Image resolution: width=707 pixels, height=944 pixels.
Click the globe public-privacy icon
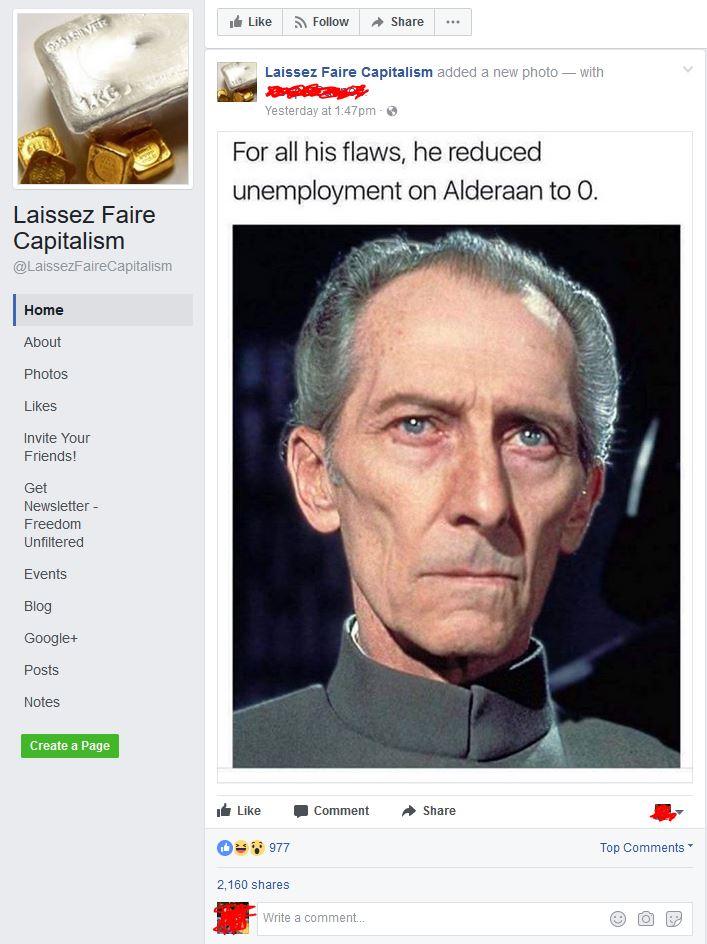point(391,111)
